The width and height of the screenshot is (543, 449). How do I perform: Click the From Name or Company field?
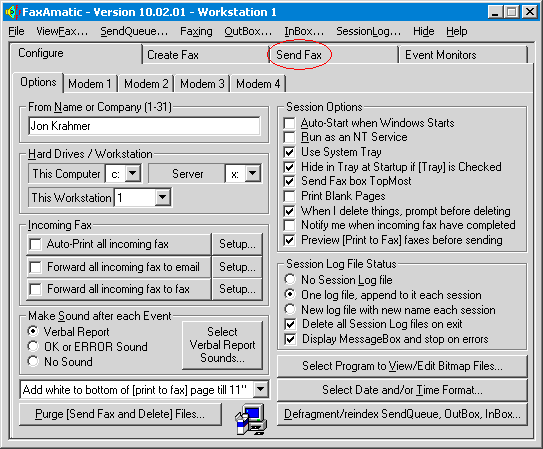pyautogui.click(x=144, y=126)
